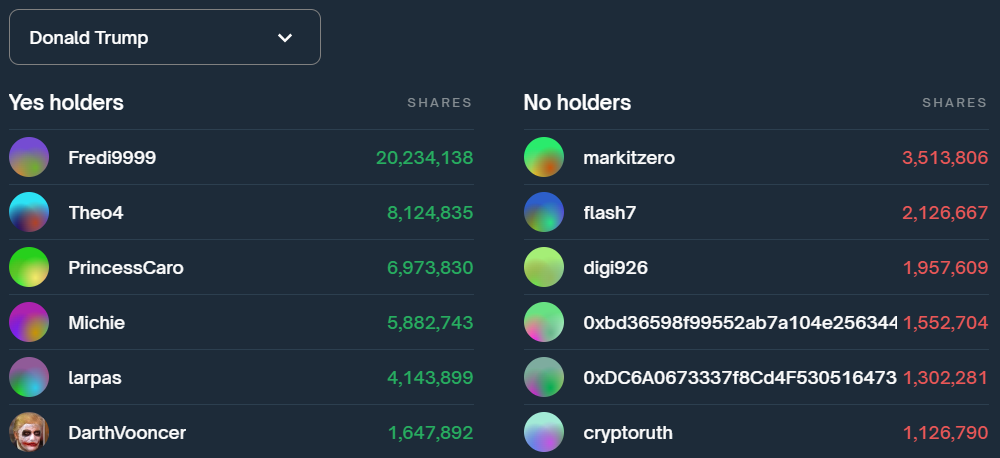Screen dimensions: 1000x458
Task: Click cryptoruth's avatar icon
Action: click(544, 432)
